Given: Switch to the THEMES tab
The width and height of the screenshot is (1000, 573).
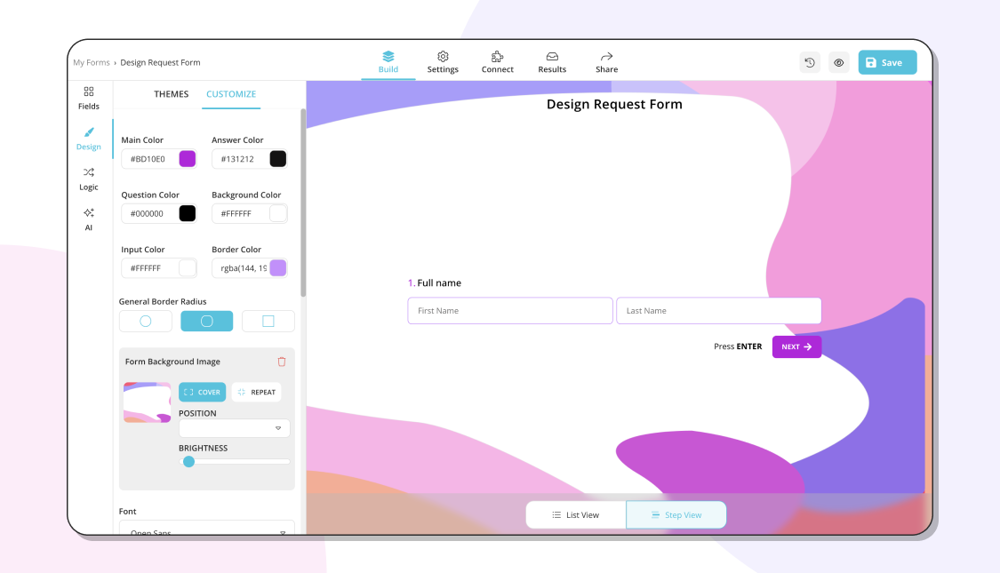Looking at the screenshot, I should pos(171,94).
